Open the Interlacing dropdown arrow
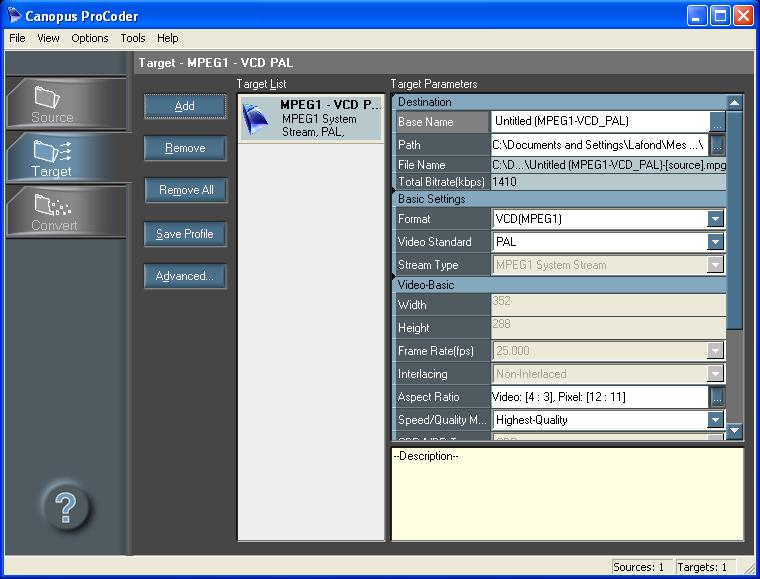Image resolution: width=760 pixels, height=579 pixels. click(x=715, y=374)
